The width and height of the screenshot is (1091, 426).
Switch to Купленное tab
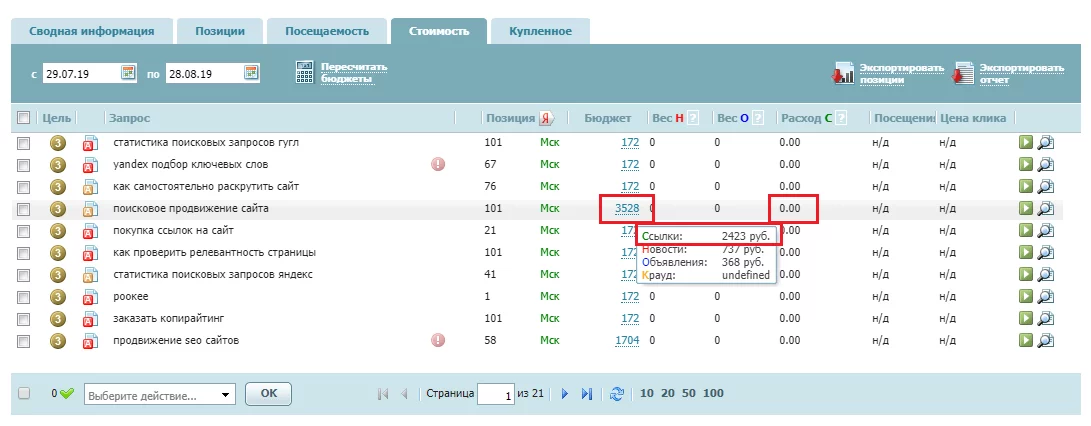(x=541, y=31)
